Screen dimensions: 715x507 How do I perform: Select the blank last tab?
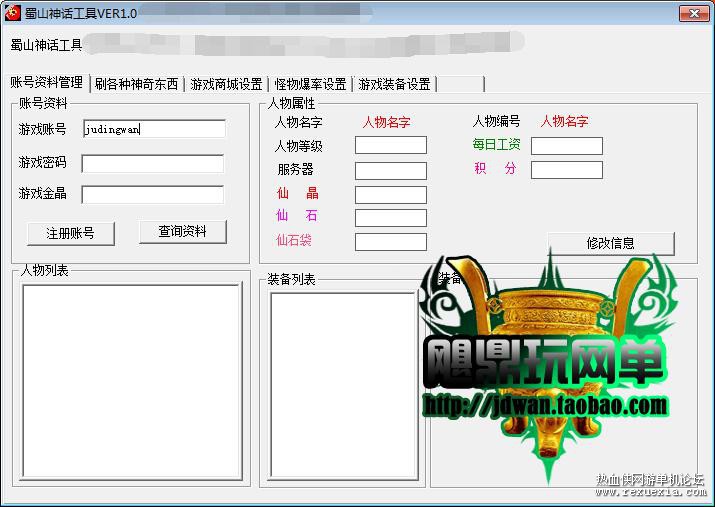(x=461, y=84)
